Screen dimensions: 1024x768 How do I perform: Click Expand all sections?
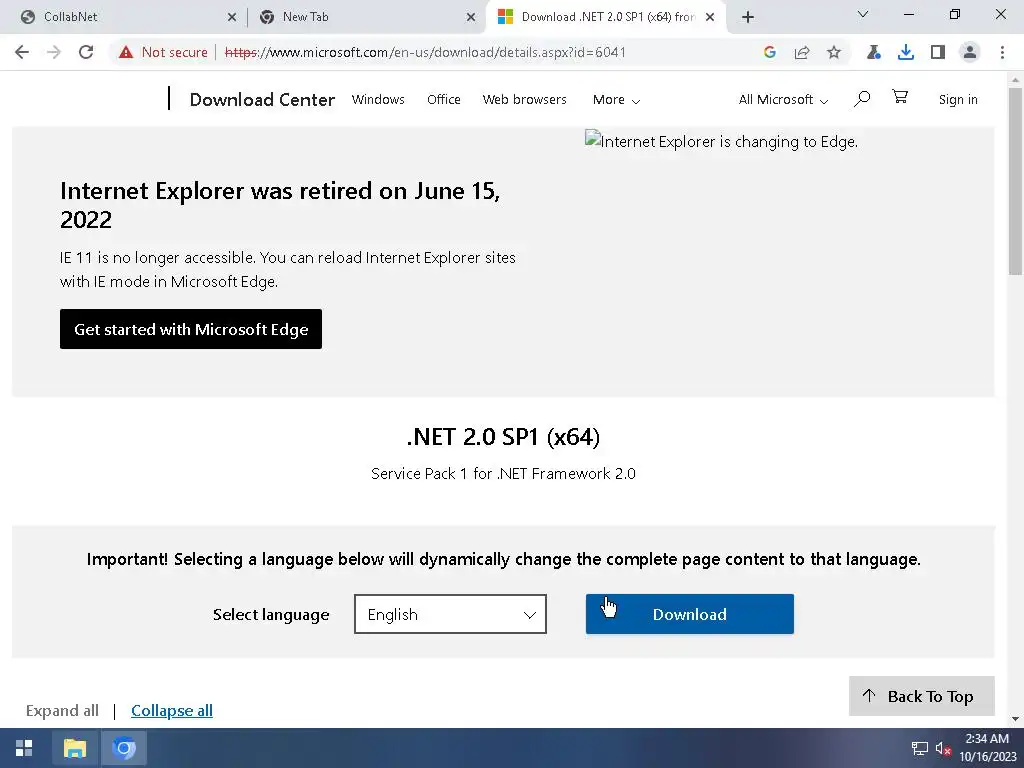pos(62,711)
